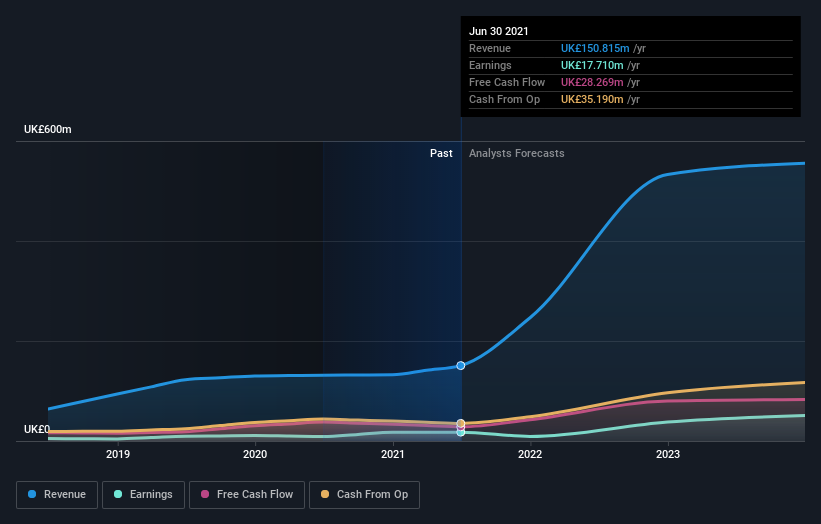Click the blue Revenue data point marker
Image resolution: width=821 pixels, height=524 pixels.
[461, 365]
